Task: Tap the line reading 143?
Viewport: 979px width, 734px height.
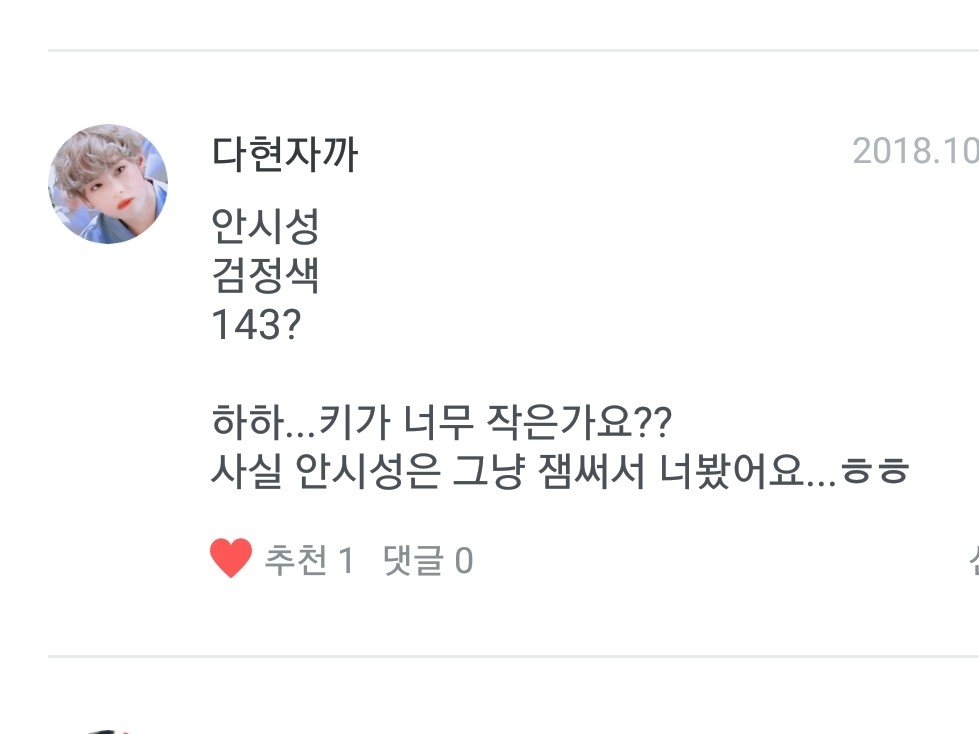Action: point(256,325)
